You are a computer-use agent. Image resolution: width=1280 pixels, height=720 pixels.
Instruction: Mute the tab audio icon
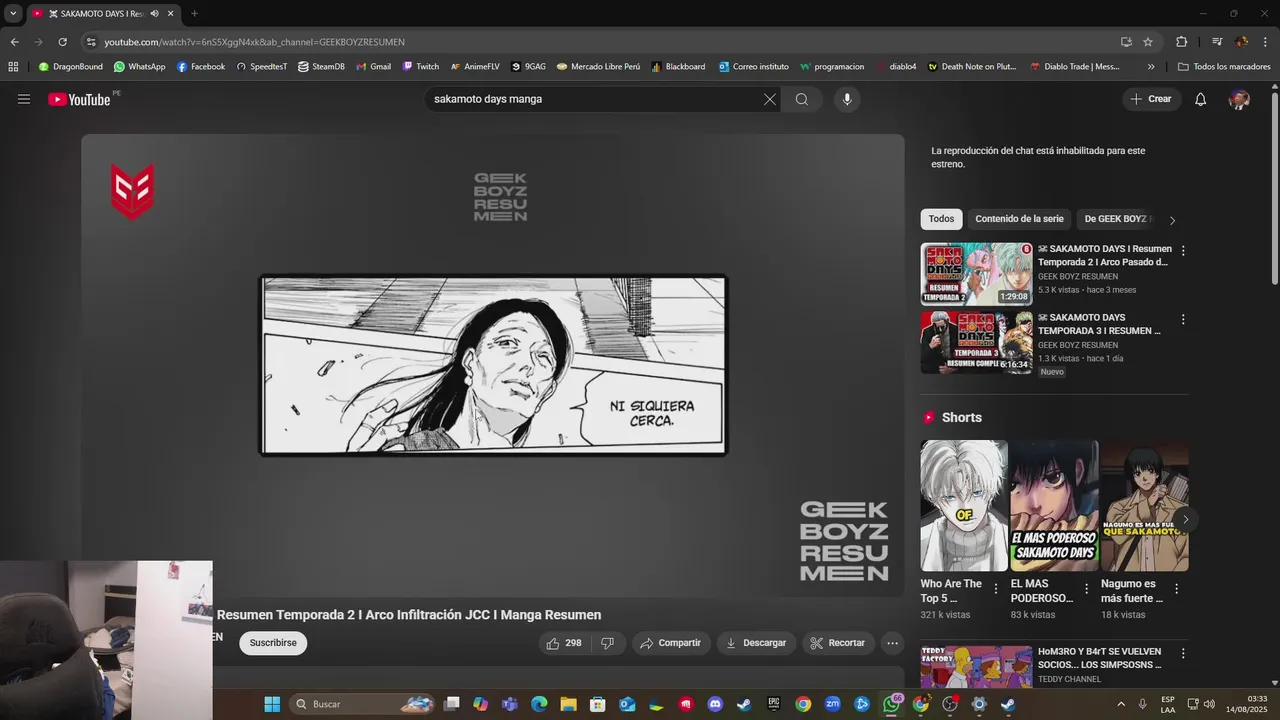[154, 14]
